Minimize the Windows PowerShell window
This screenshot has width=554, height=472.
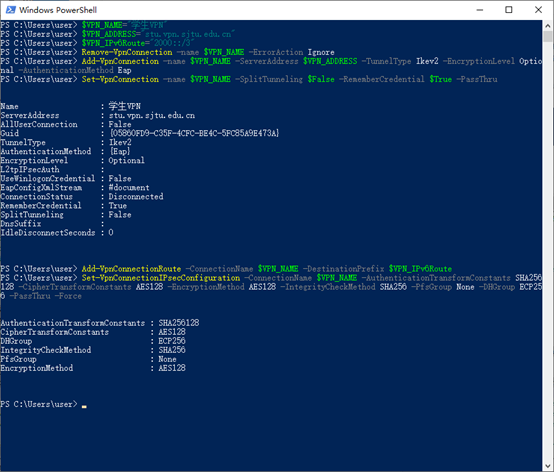point(479,10)
